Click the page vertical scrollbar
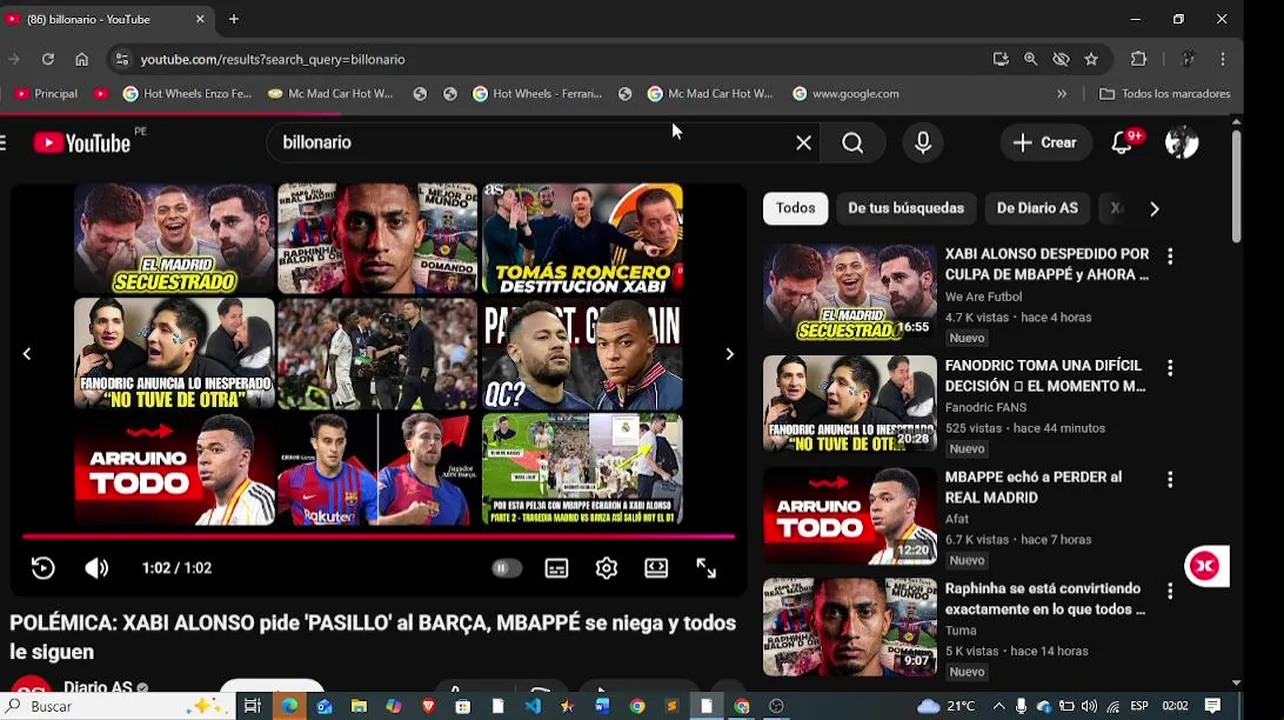This screenshot has width=1284, height=720. pos(1236,185)
